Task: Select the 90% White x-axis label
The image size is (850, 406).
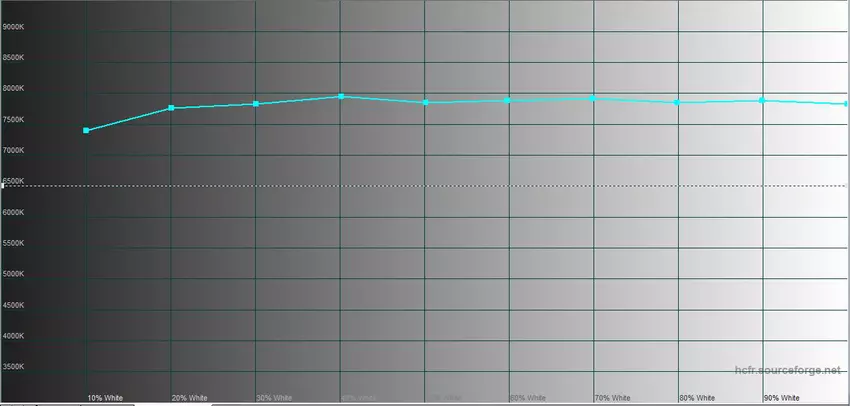Action: (x=781, y=398)
